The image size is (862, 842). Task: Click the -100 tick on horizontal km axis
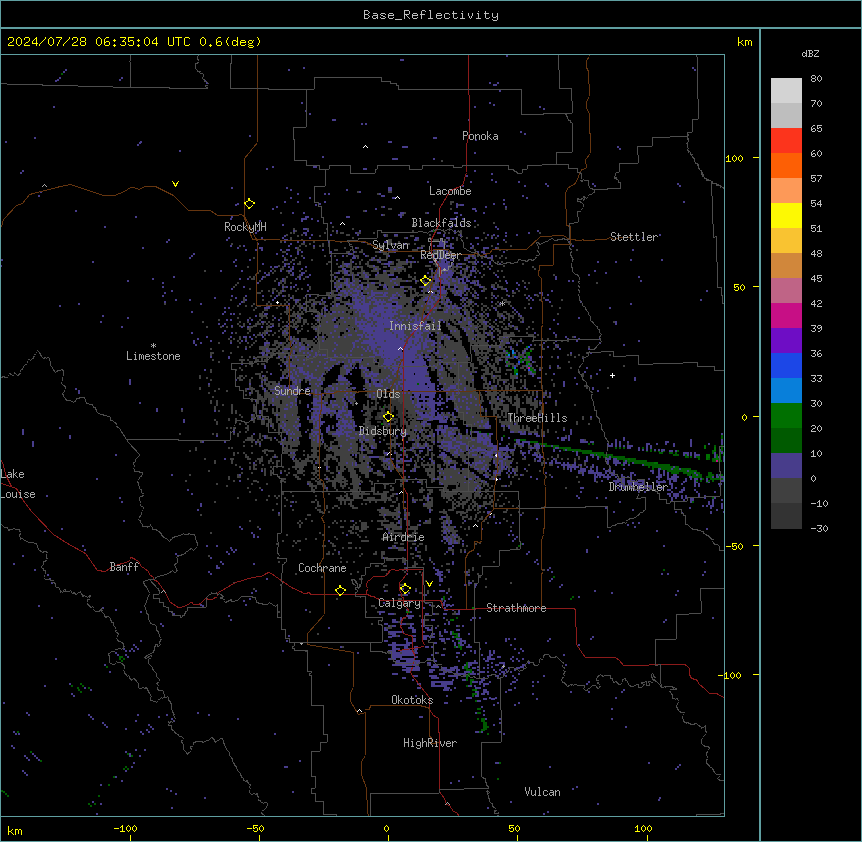(x=125, y=829)
